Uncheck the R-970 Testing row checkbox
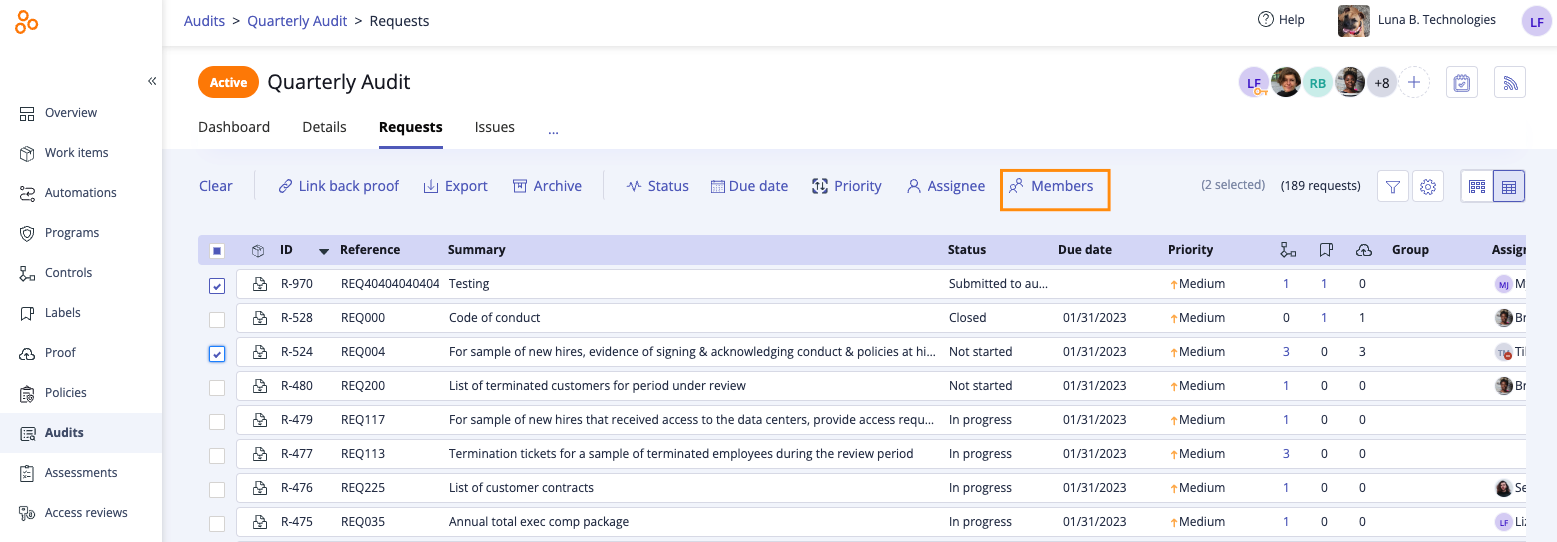 [217, 286]
